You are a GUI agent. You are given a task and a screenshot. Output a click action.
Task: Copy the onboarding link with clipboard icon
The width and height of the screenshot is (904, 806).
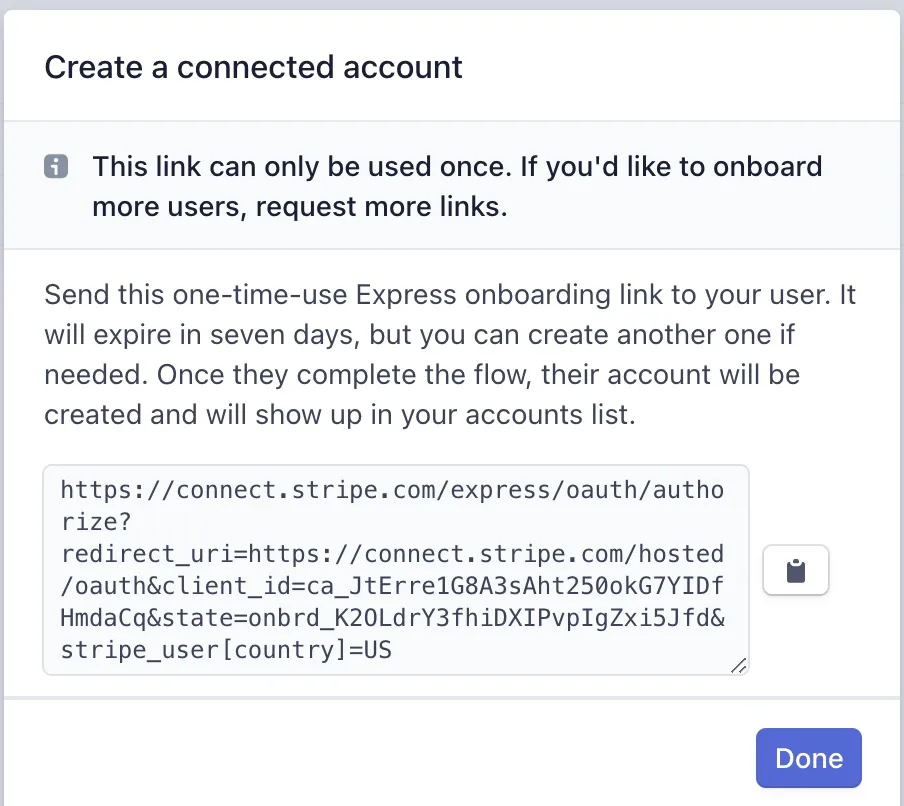click(796, 570)
